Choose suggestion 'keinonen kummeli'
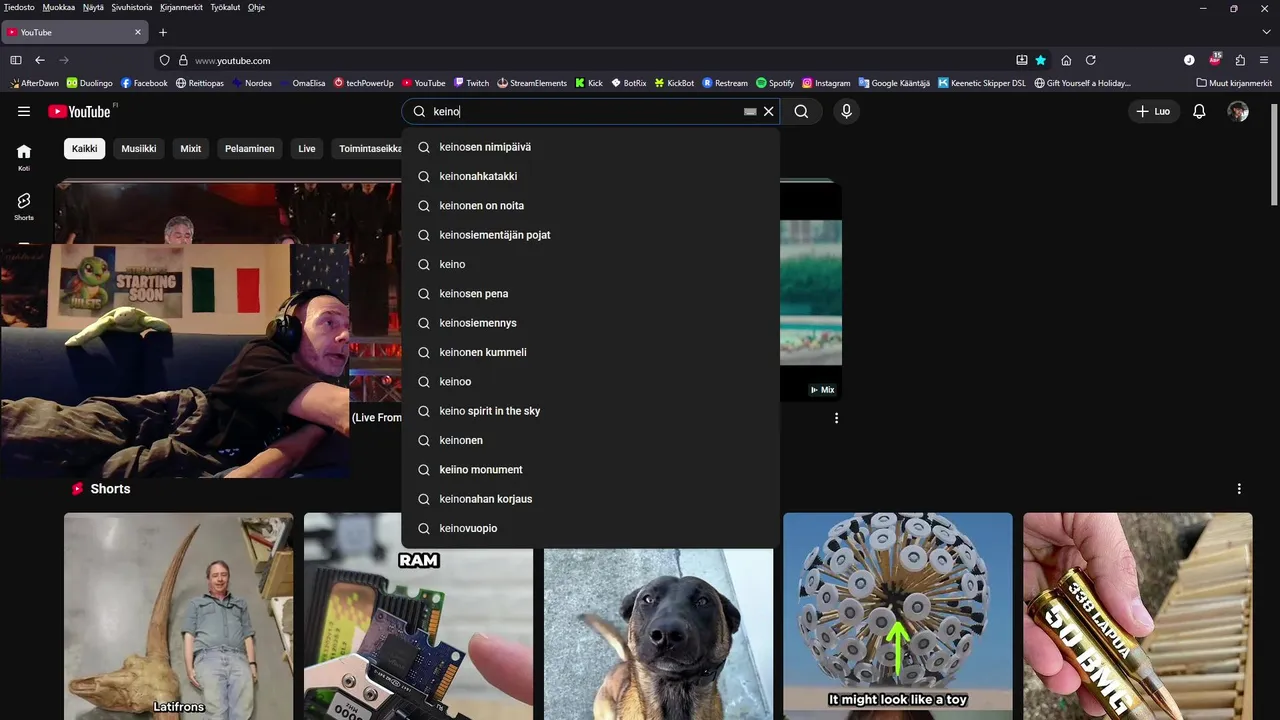Viewport: 1280px width, 720px height. [590, 352]
